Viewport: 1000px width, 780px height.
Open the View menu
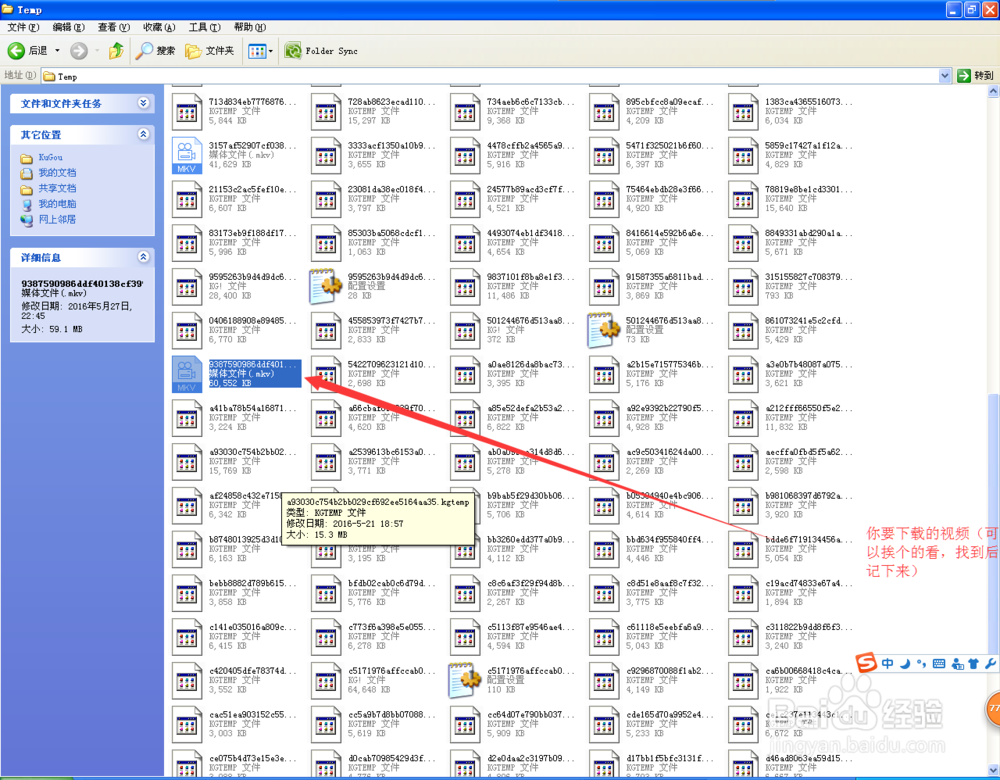[114, 27]
